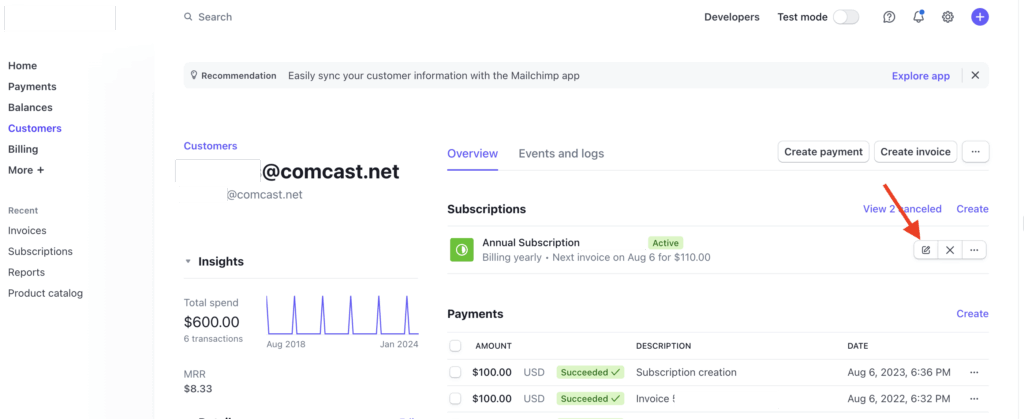Collapse the Insights section

(x=189, y=262)
